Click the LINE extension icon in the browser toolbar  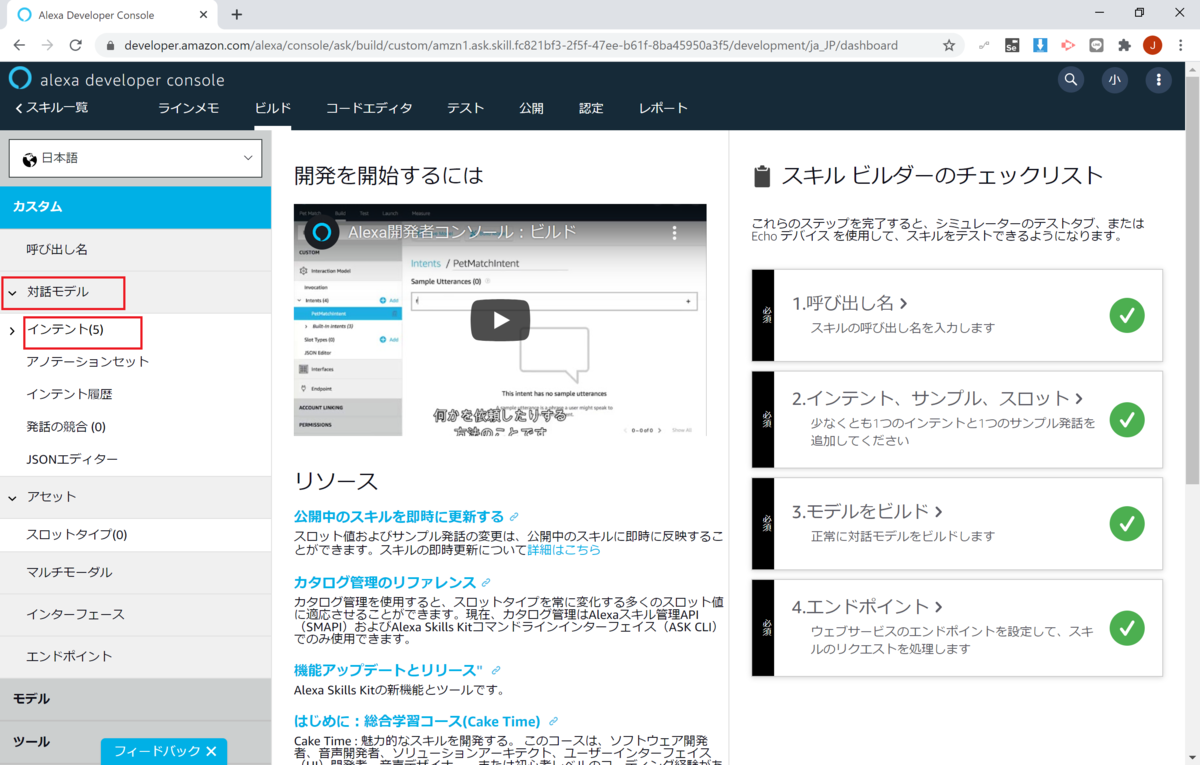pos(1096,45)
